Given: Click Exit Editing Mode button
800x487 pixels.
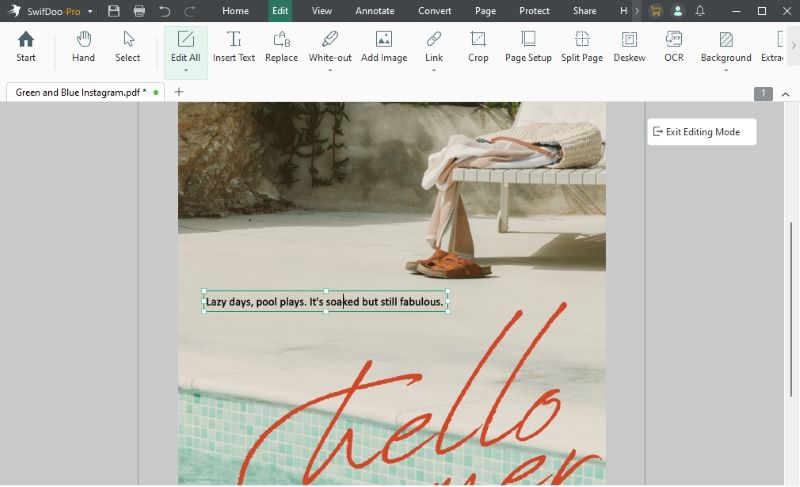Looking at the screenshot, I should (702, 132).
